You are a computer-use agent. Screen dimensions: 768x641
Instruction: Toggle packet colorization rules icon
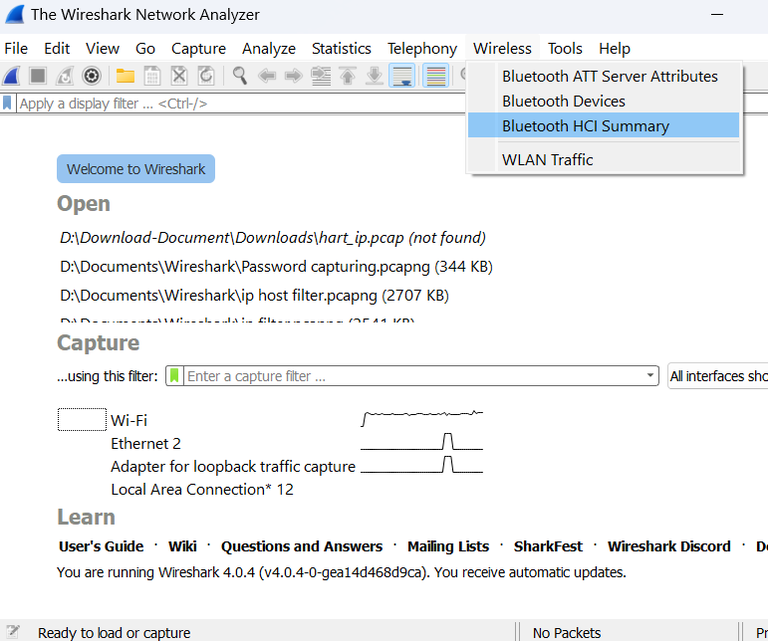tap(435, 76)
